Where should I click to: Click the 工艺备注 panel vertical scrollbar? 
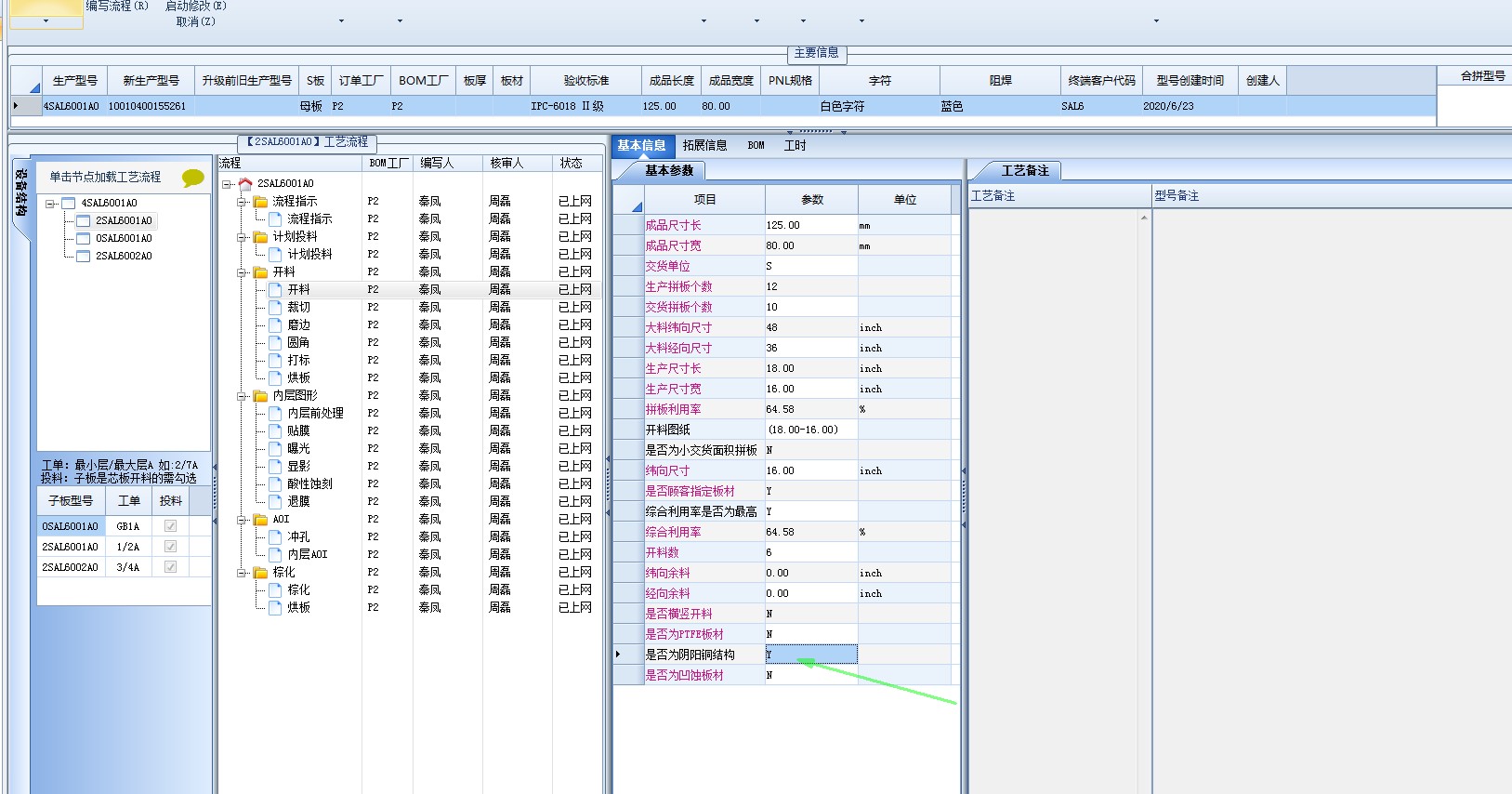[x=1144, y=465]
